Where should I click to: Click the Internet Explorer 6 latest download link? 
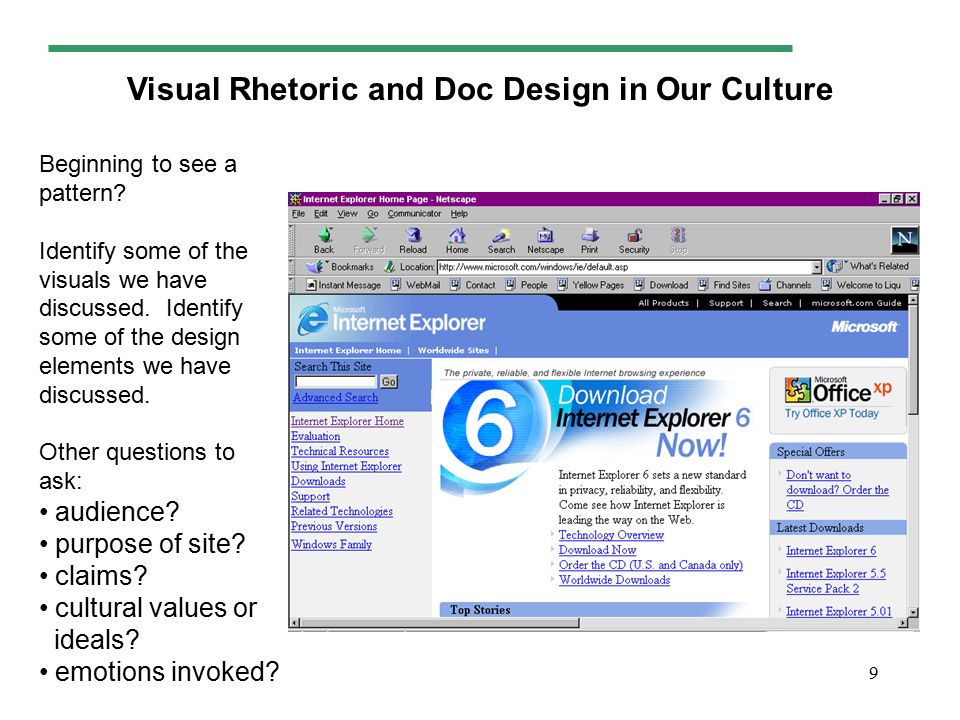point(831,550)
